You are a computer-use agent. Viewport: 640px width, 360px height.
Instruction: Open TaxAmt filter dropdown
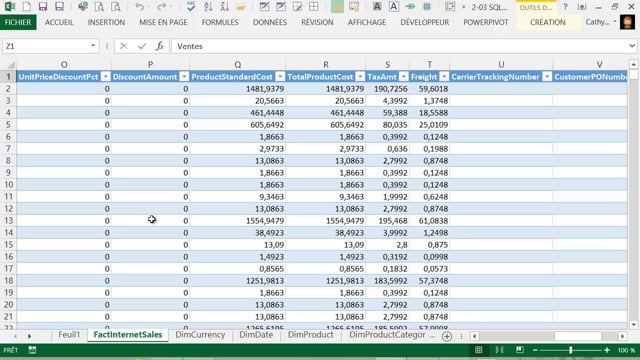(403, 77)
